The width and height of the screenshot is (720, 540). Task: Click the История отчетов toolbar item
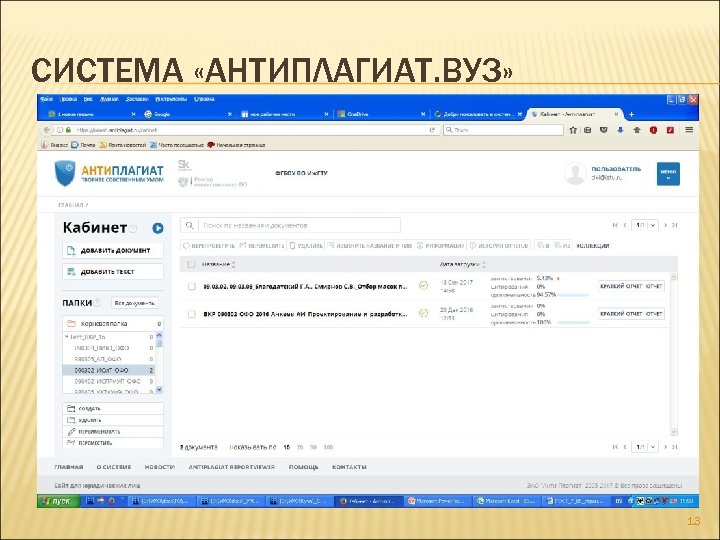coord(499,245)
